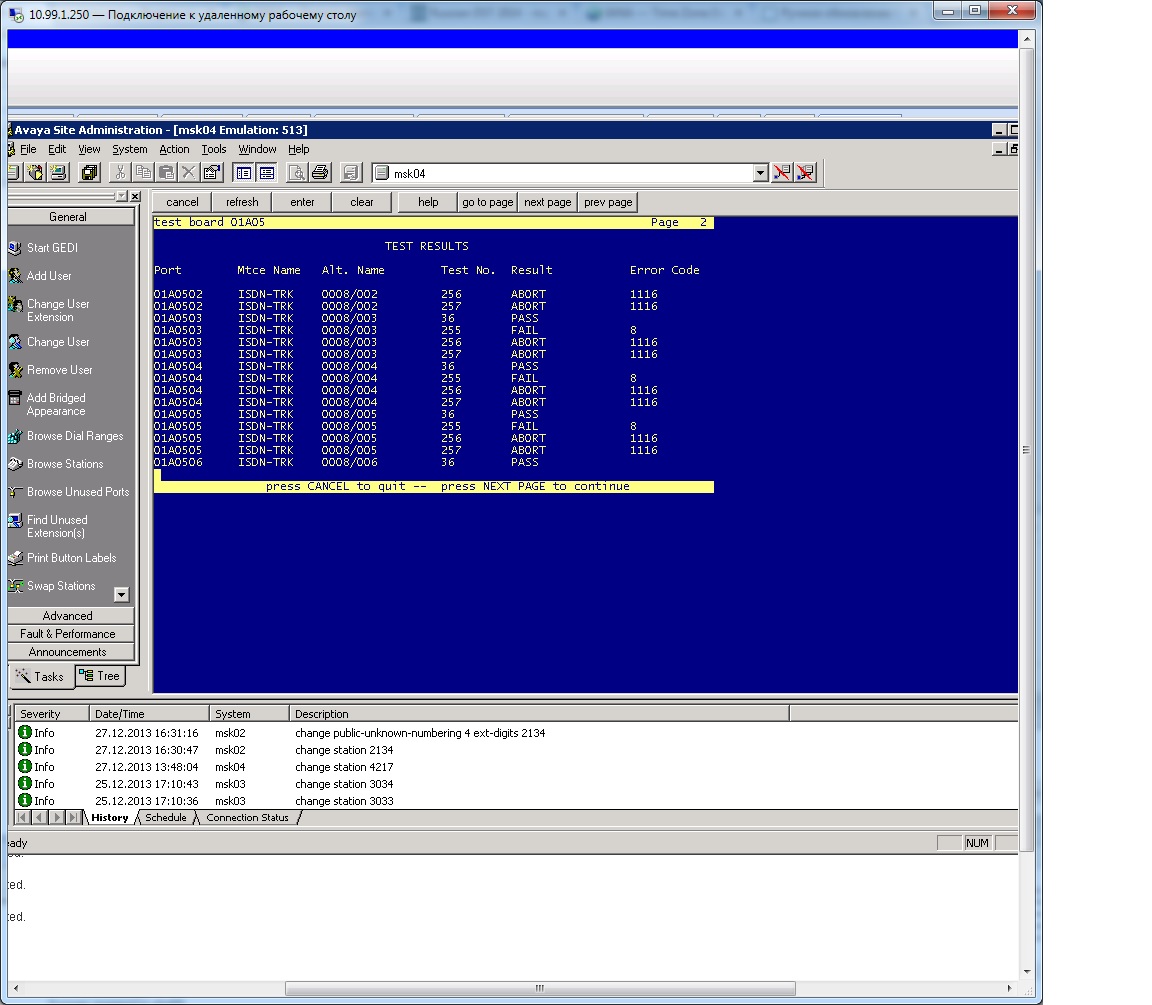The height and width of the screenshot is (1005, 1152).
Task: Open the File menu
Action: (x=28, y=149)
